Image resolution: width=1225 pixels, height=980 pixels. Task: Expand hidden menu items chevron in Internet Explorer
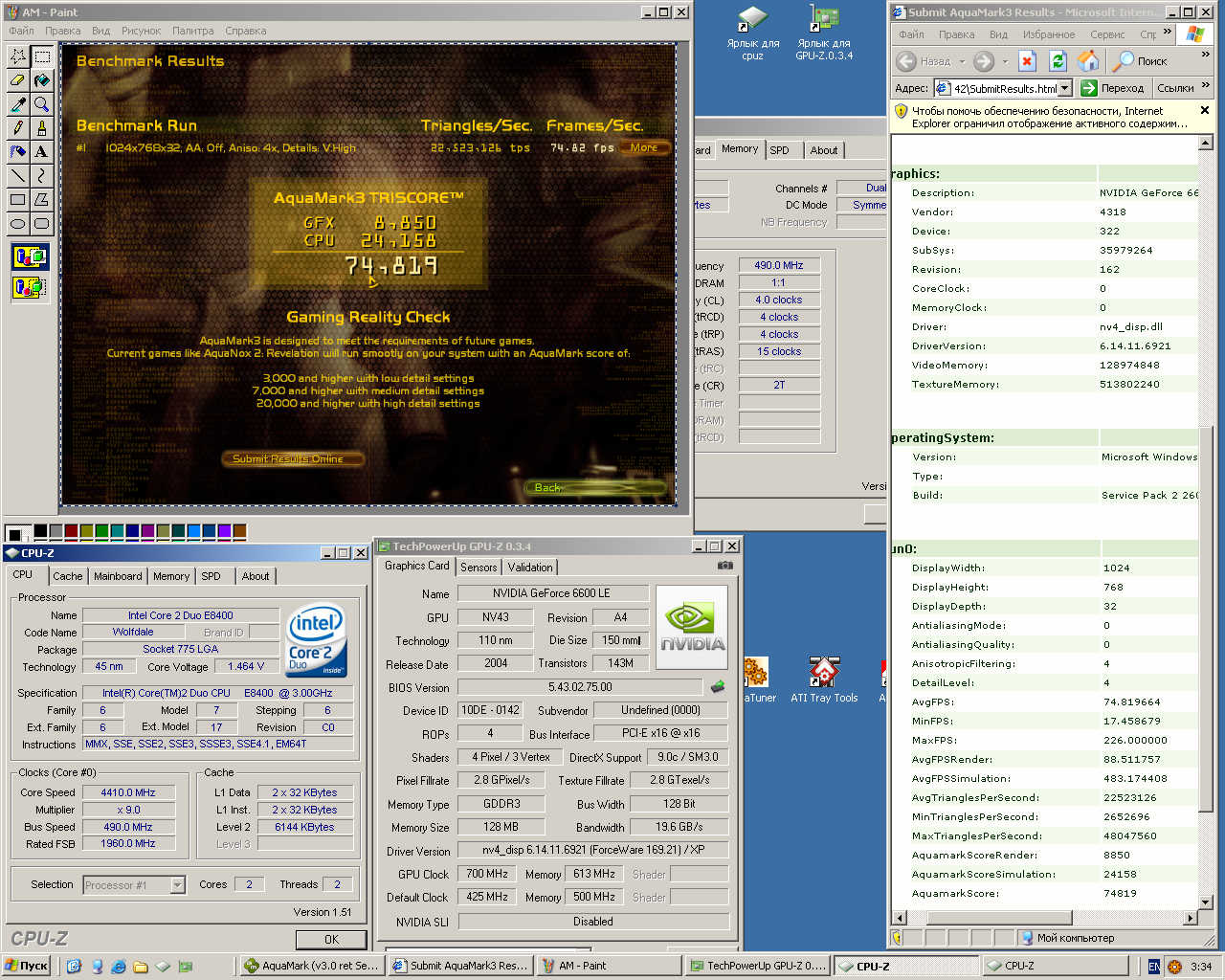tap(1167, 33)
